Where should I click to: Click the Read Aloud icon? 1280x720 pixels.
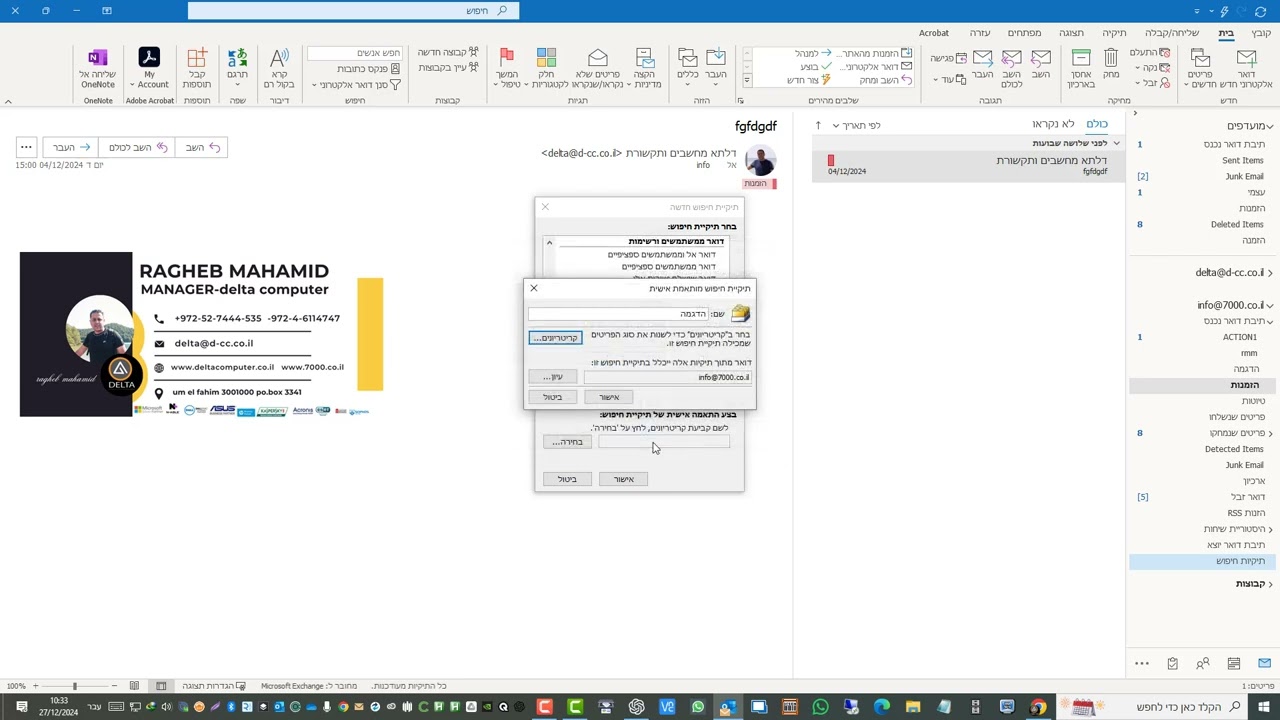coord(279,58)
